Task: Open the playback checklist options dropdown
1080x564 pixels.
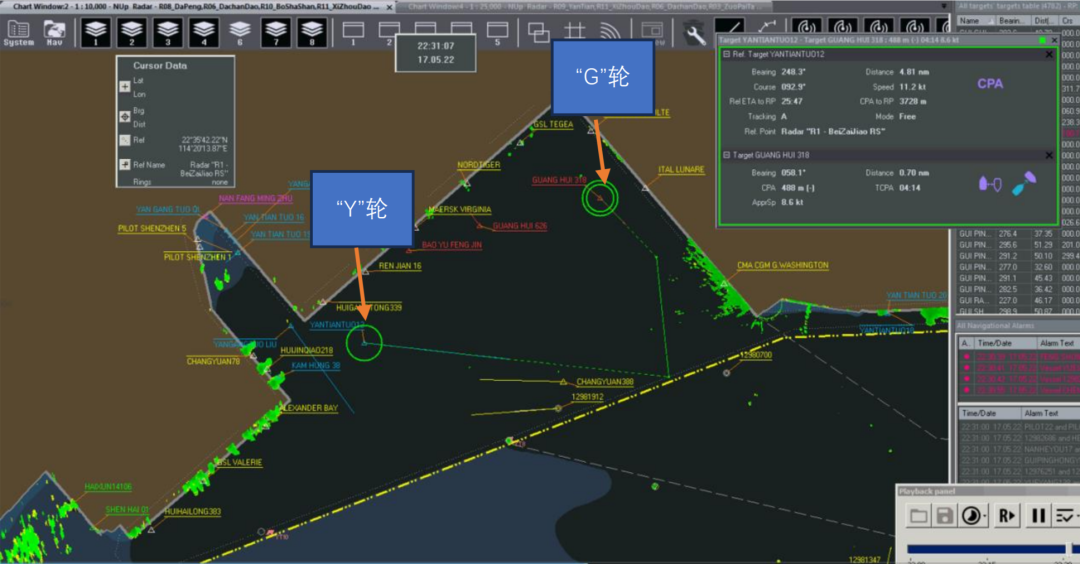Action: click(x=1066, y=516)
